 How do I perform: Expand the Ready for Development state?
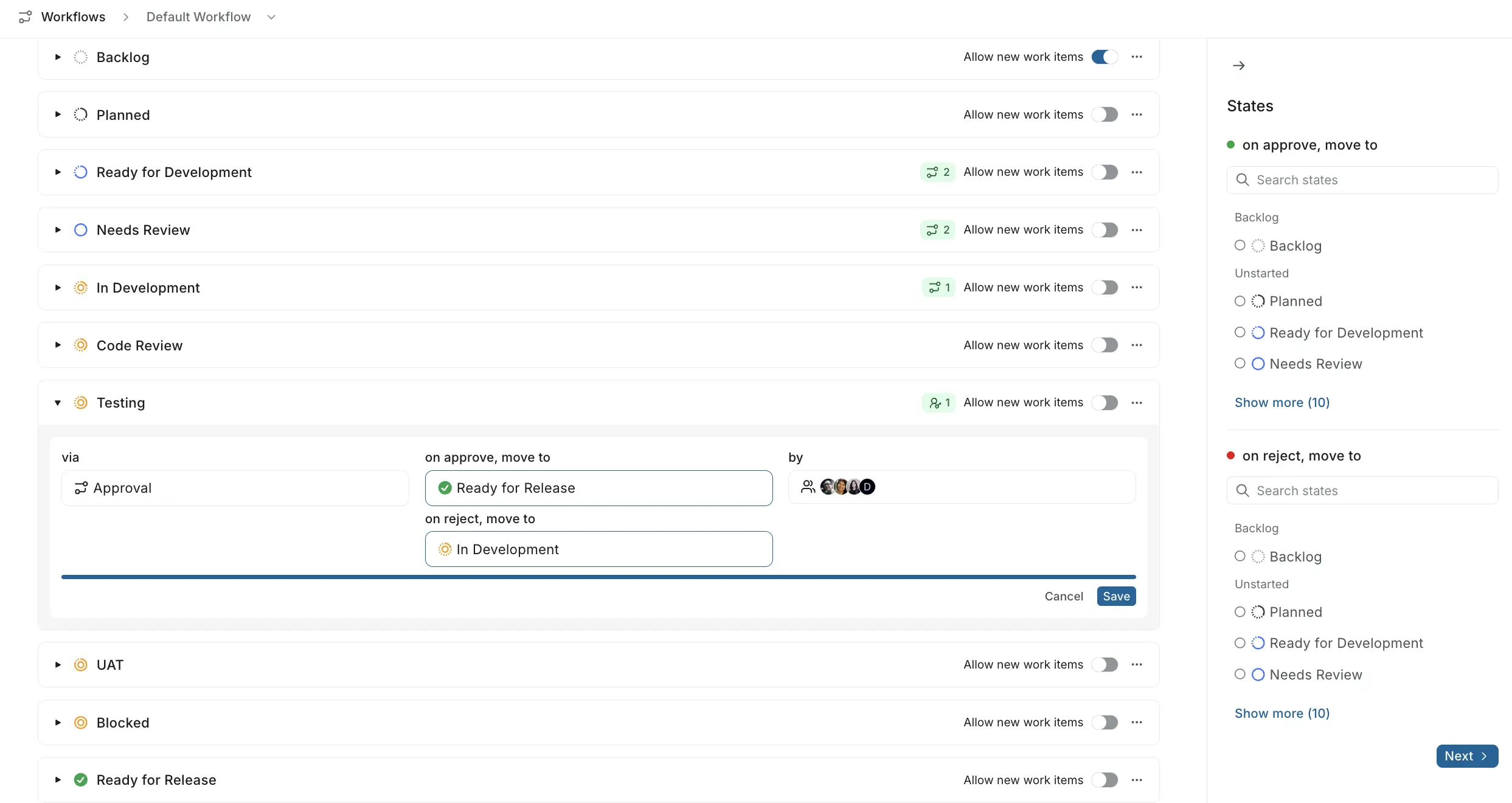57,172
